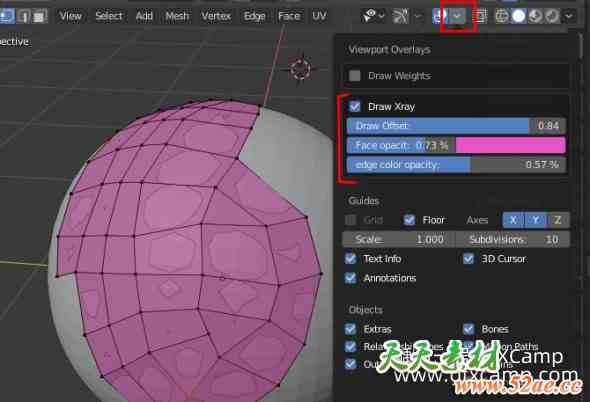The image size is (590, 402).
Task: Toggle the viewport gizmos icon
Action: (400, 16)
